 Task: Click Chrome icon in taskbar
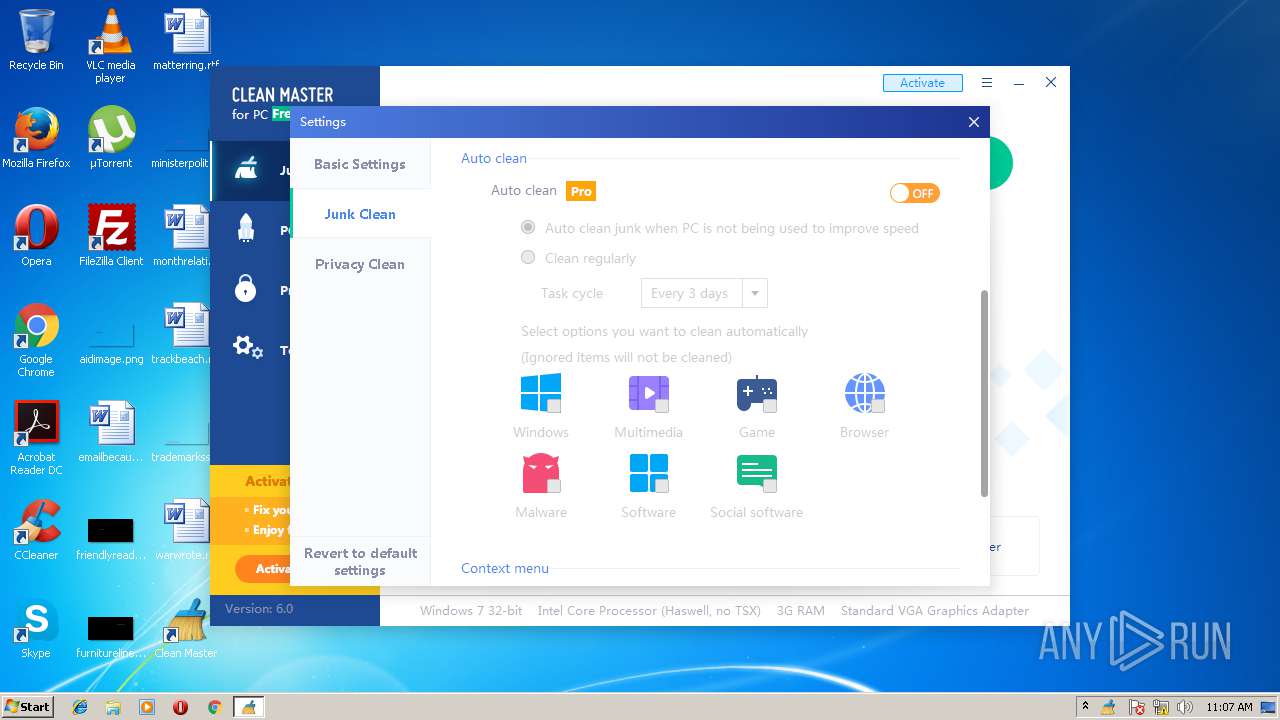(x=214, y=707)
